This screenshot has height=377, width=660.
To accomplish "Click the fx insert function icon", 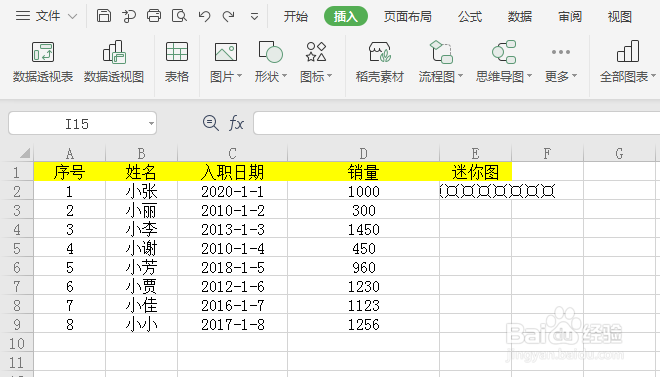I will tap(236, 124).
